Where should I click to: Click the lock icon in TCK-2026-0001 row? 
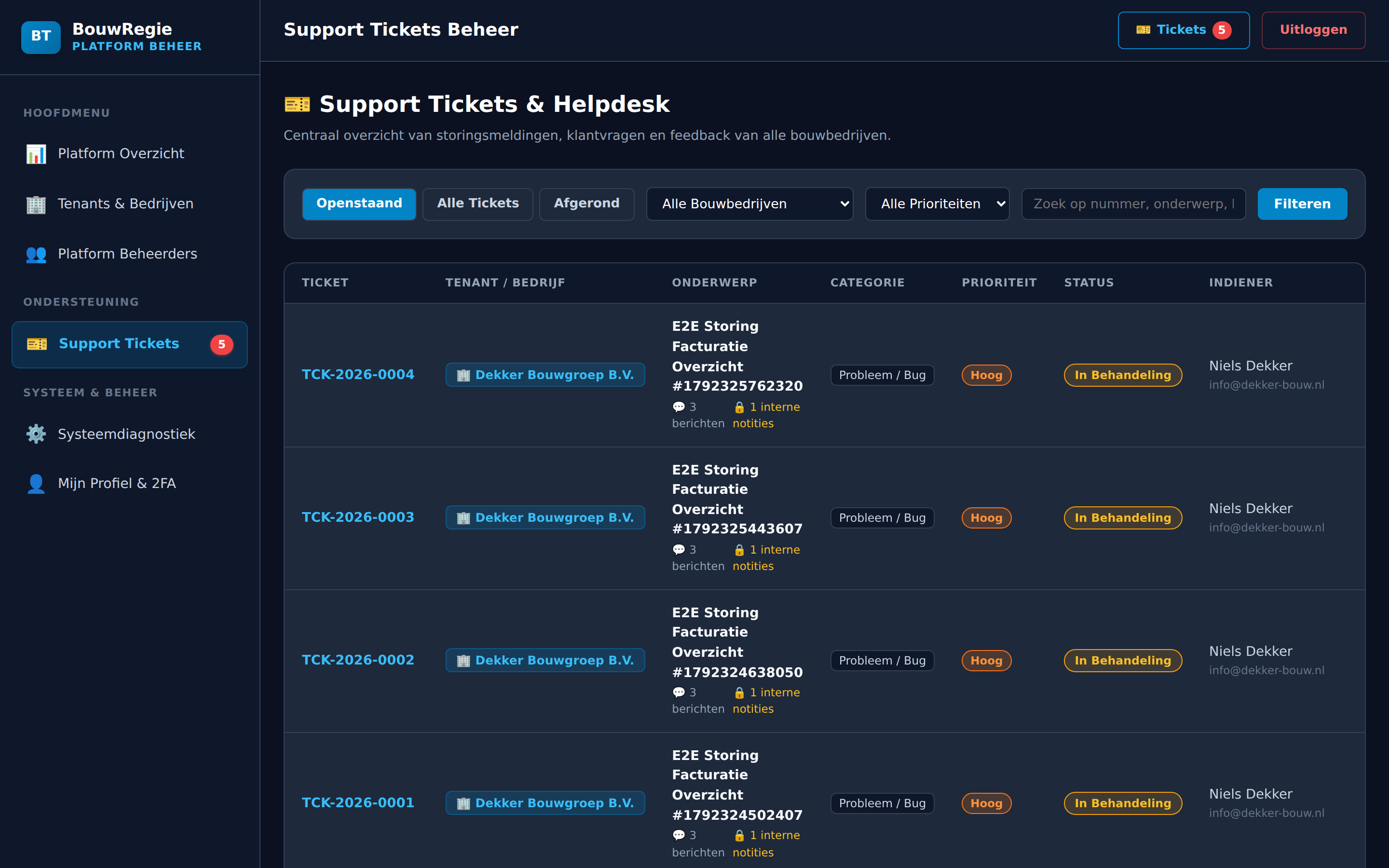(739, 836)
